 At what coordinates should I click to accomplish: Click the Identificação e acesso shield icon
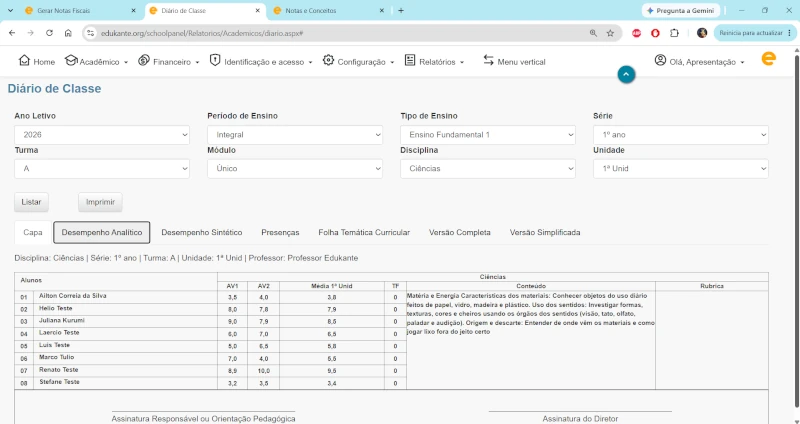click(215, 60)
